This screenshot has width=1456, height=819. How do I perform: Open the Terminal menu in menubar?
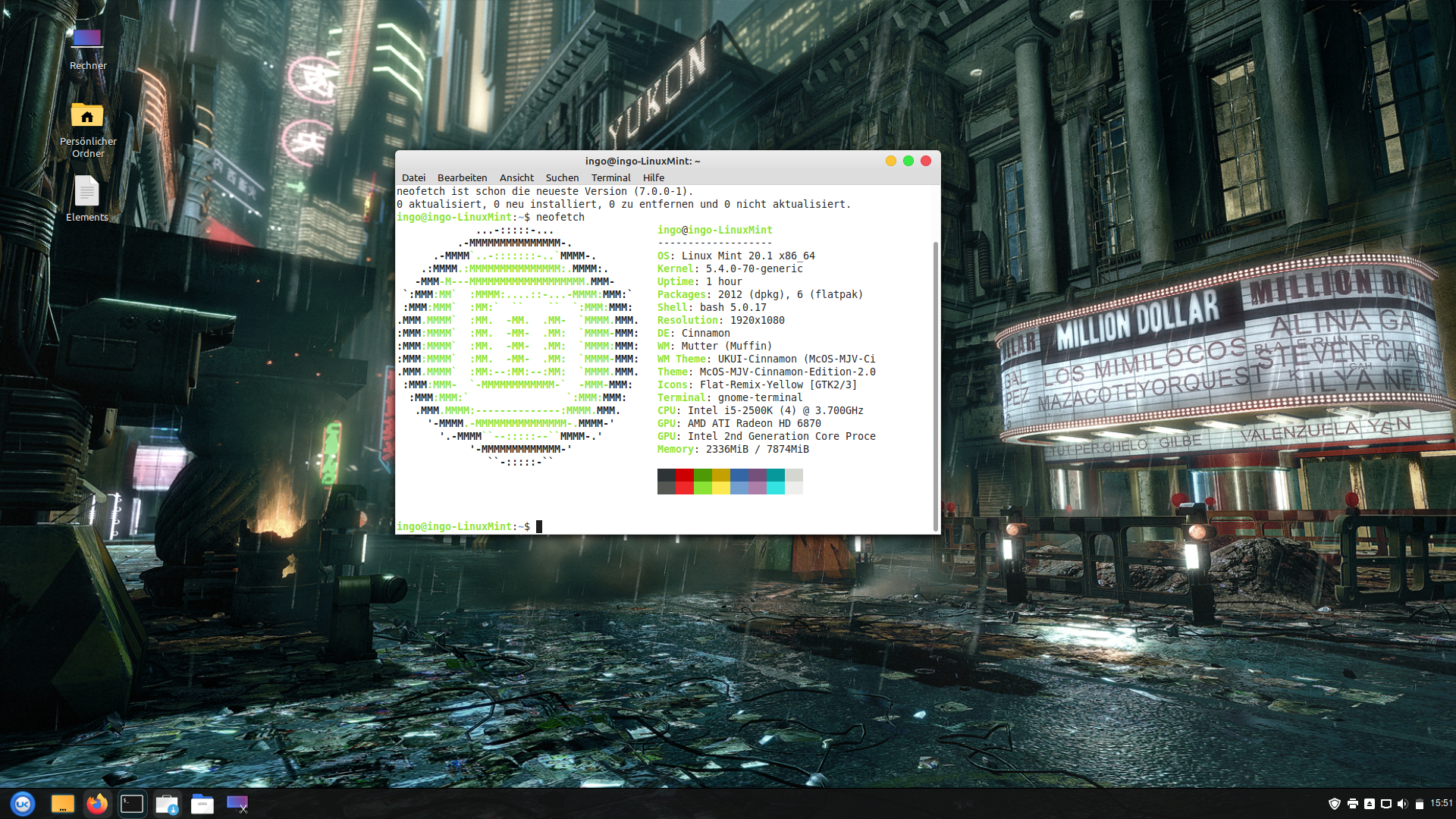610,177
